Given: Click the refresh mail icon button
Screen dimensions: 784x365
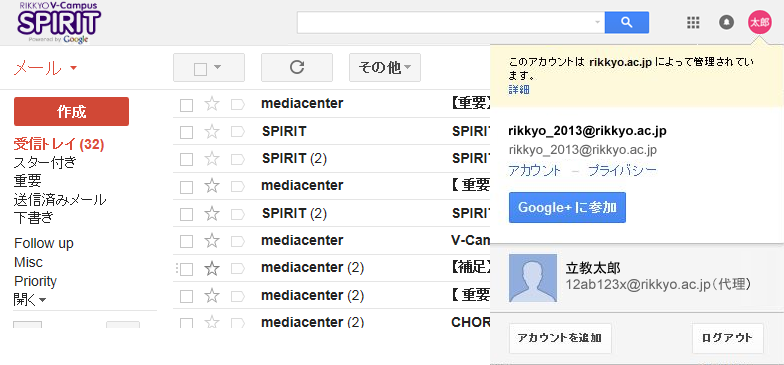Looking at the screenshot, I should (297, 67).
